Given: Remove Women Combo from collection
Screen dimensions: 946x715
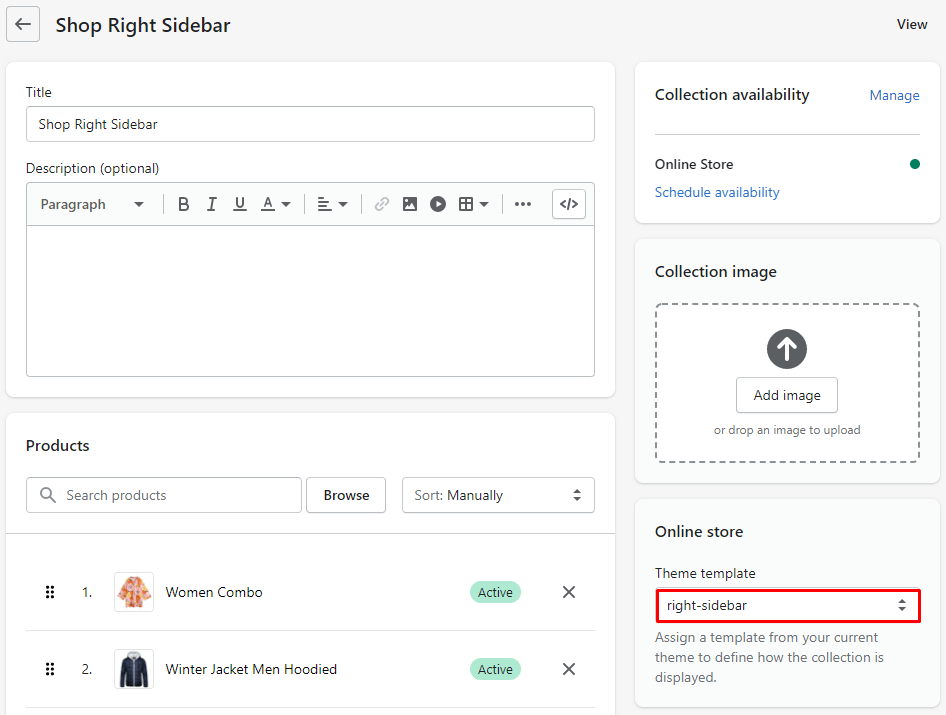Looking at the screenshot, I should click(x=569, y=592).
